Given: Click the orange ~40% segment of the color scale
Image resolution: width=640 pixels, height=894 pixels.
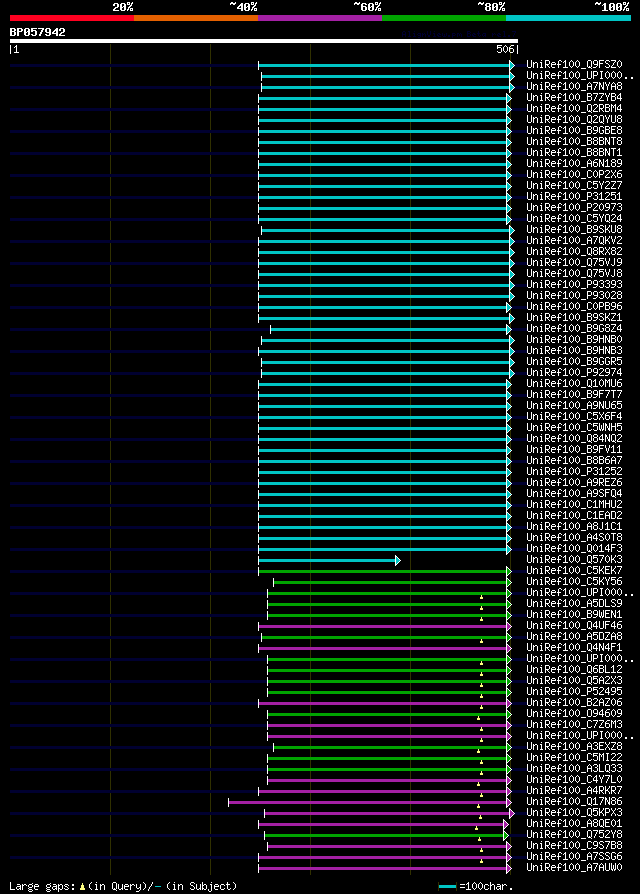Looking at the screenshot, I should (x=196, y=18).
